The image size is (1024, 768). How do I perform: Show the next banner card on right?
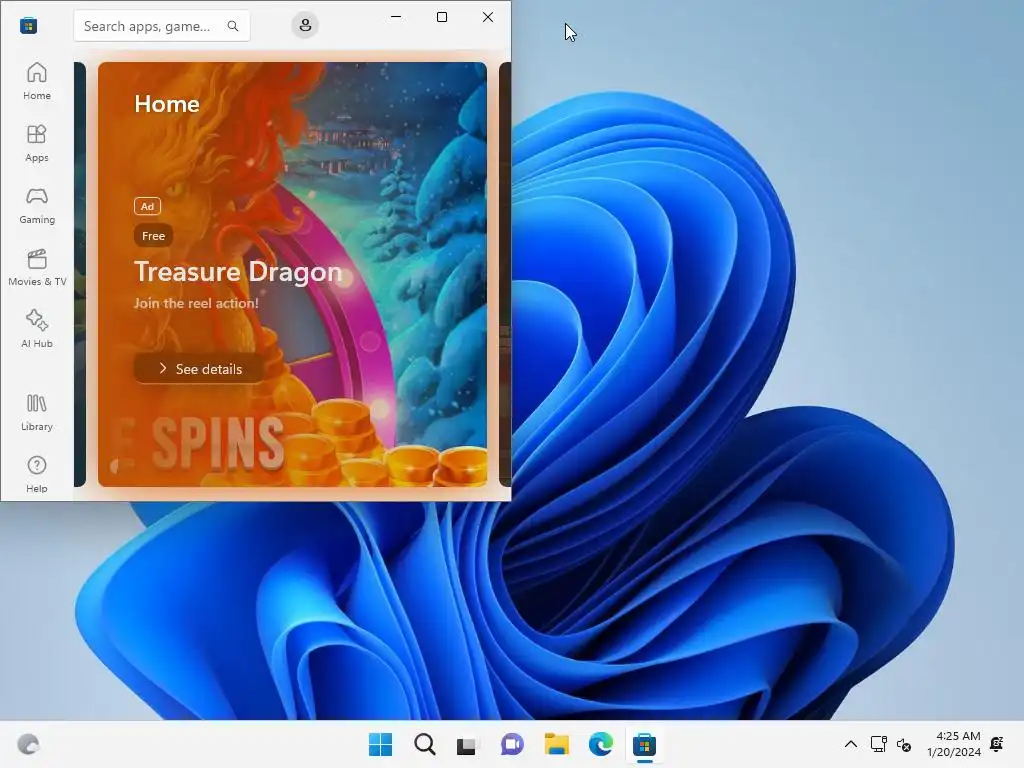505,274
